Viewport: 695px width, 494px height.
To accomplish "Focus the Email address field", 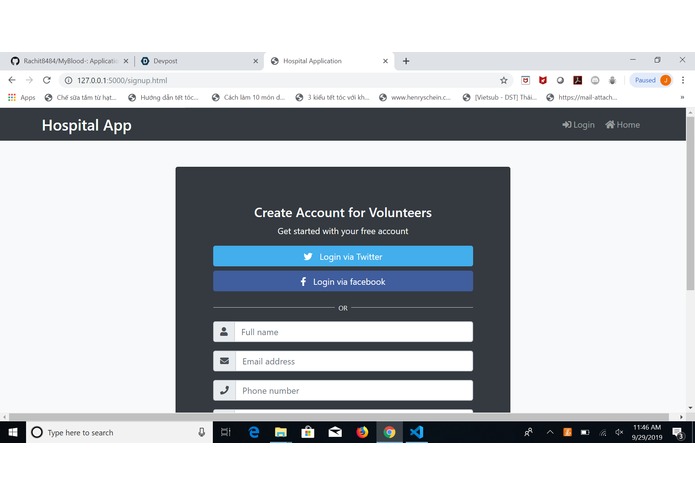I will 354,361.
